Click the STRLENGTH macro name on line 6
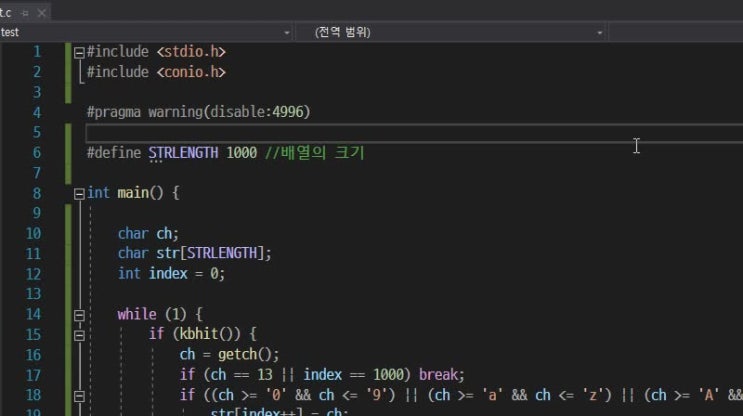The width and height of the screenshot is (743, 416). 183,153
